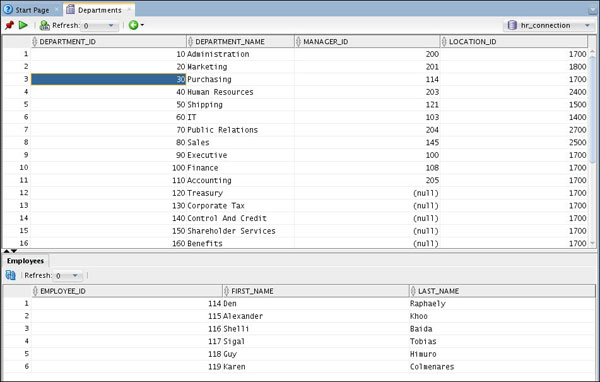The width and height of the screenshot is (600, 382).
Task: Select the Marketing department cell
Action: point(240,67)
